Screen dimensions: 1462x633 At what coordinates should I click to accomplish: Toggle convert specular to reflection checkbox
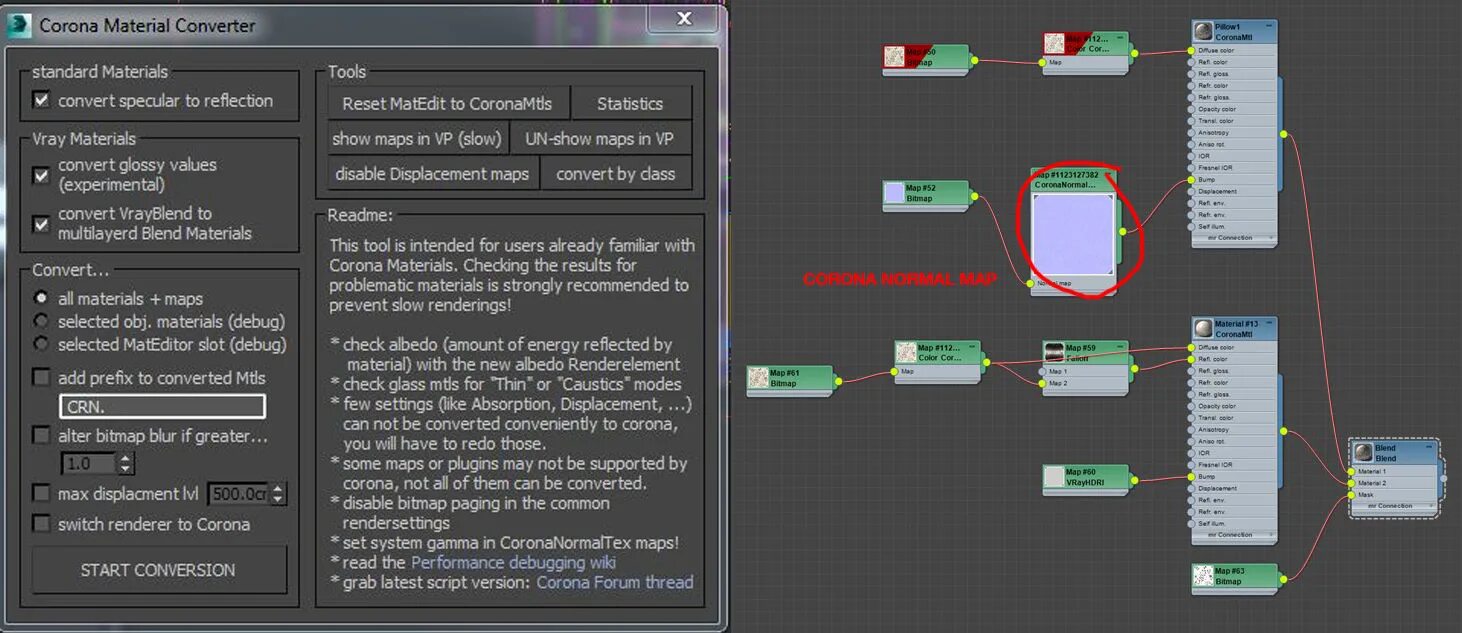(41, 100)
